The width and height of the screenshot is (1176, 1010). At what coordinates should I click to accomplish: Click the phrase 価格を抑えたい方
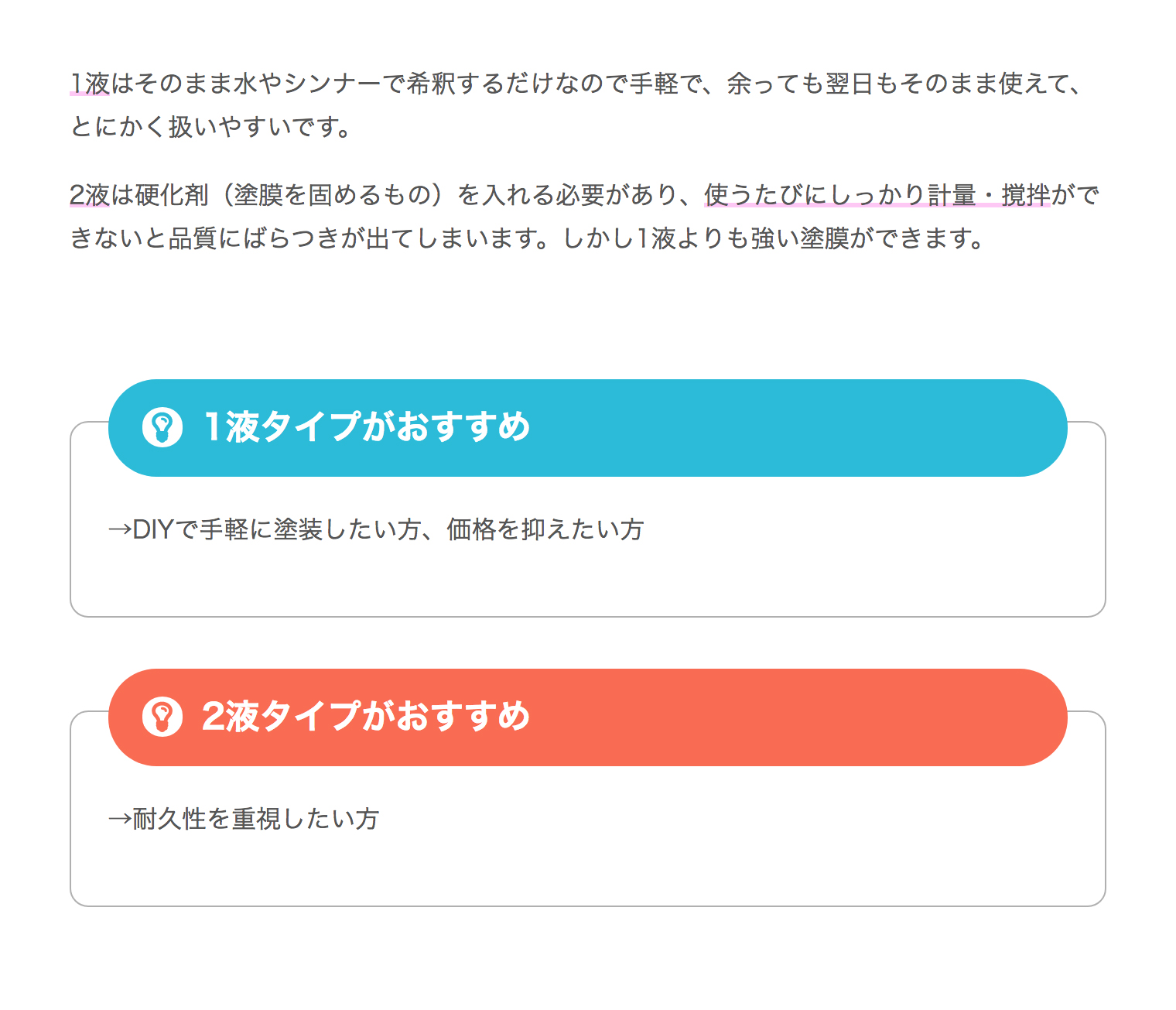click(545, 529)
